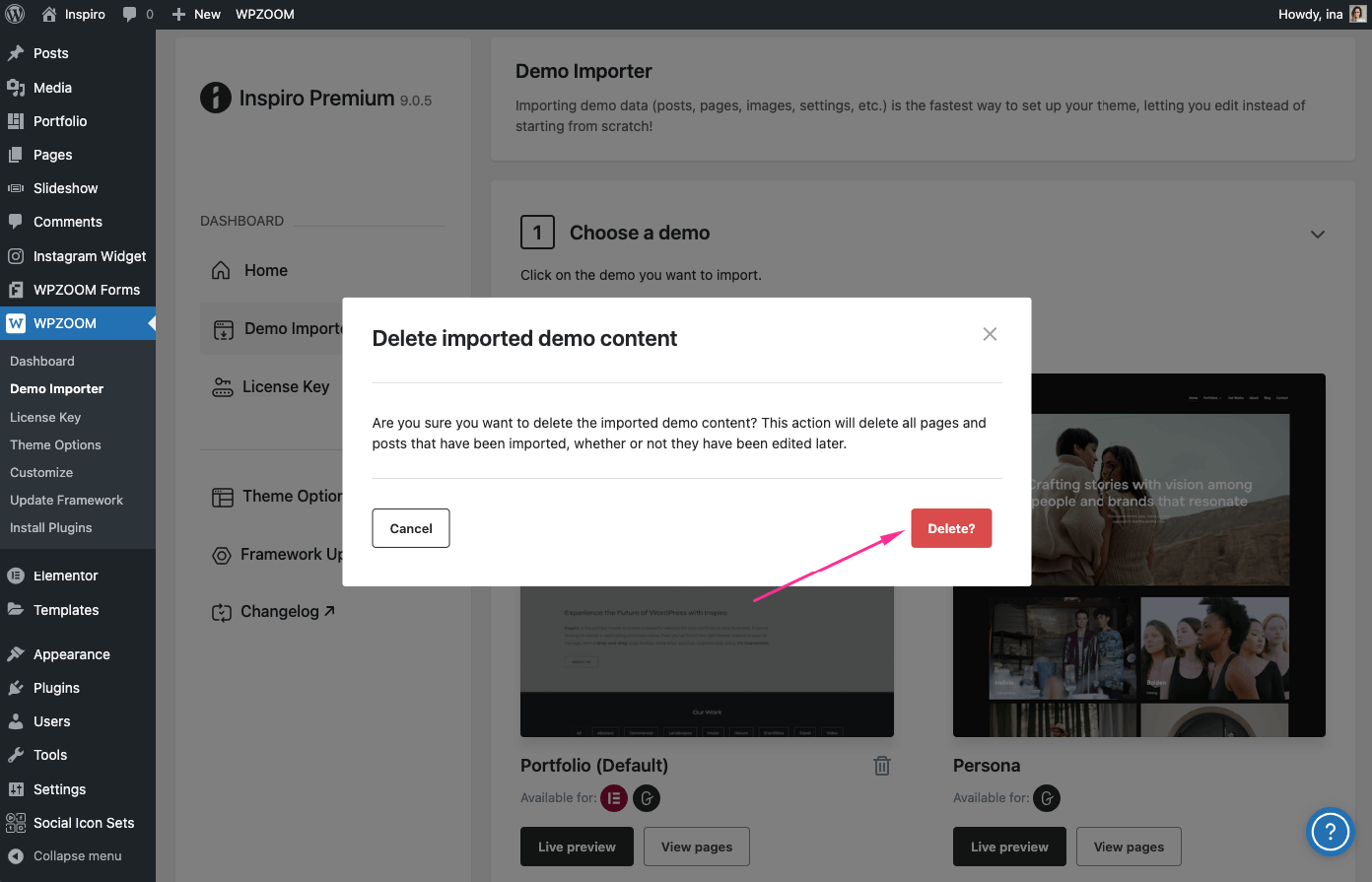Click the Comments sidebar icon
The image size is (1372, 882).
(x=16, y=222)
